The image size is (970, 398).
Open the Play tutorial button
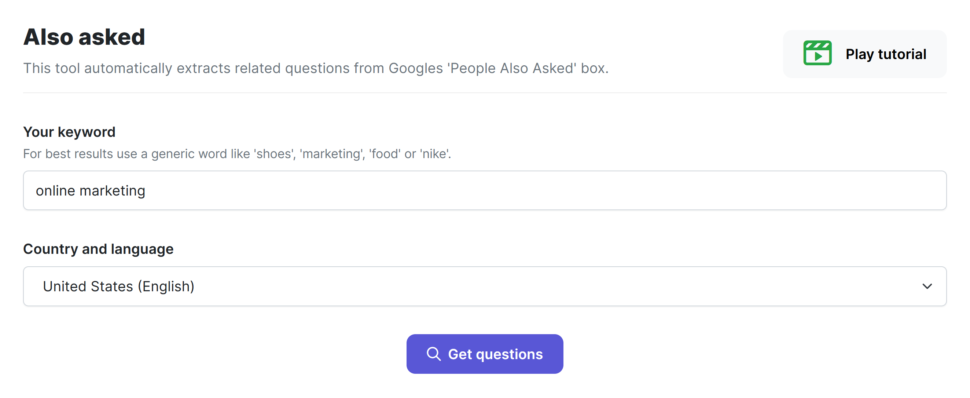[864, 54]
